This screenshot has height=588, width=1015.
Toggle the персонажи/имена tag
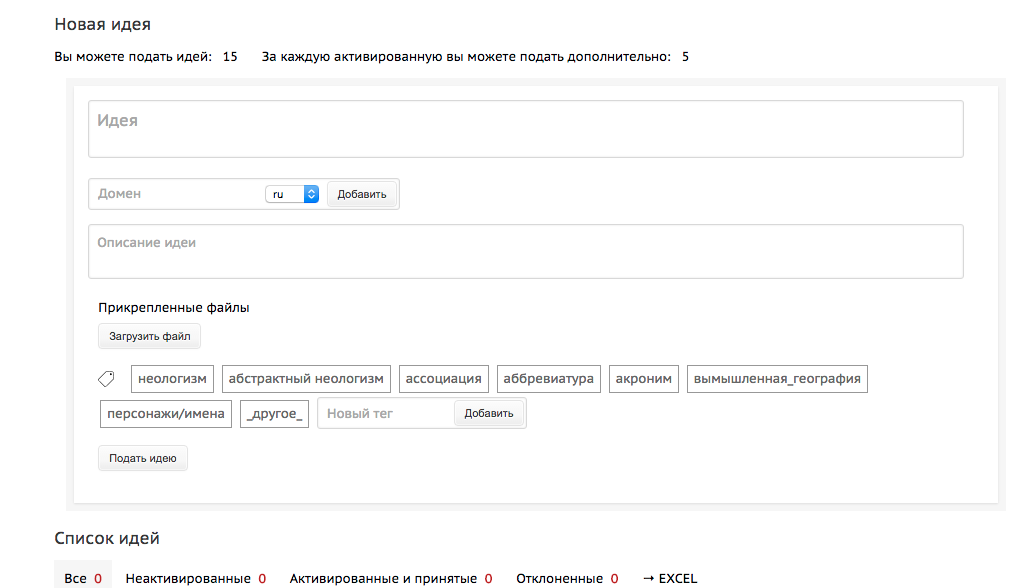pyautogui.click(x=166, y=414)
